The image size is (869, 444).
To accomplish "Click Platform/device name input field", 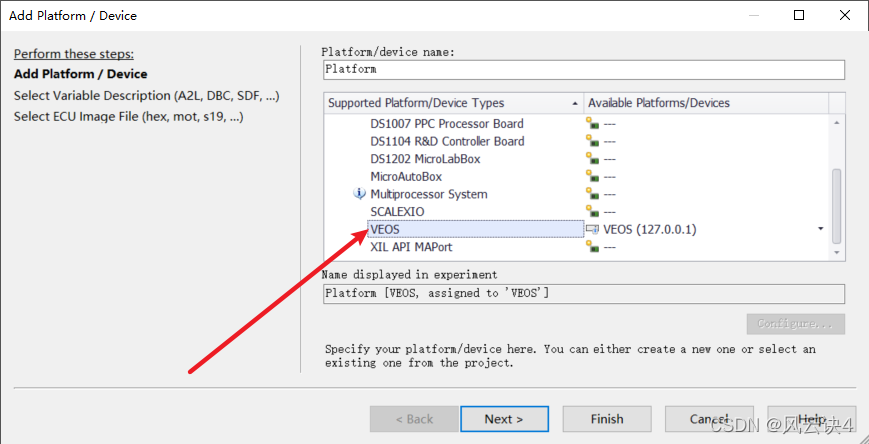I will click(x=584, y=70).
